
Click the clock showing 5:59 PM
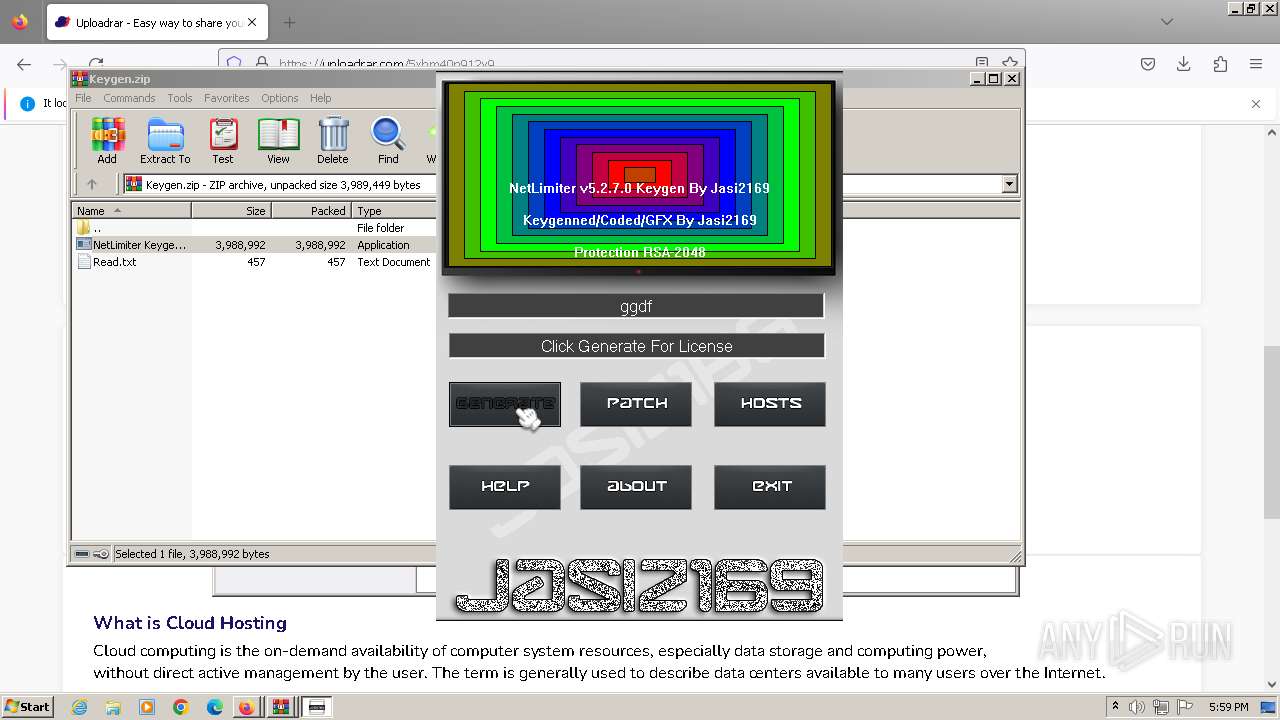click(x=1228, y=707)
